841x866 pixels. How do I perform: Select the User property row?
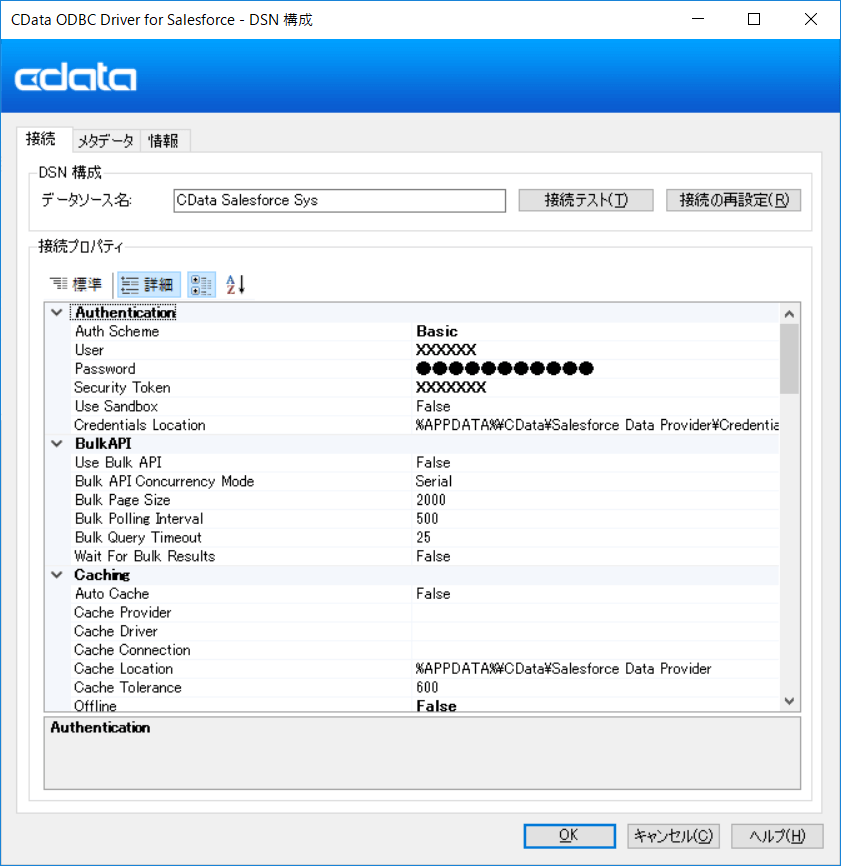(425, 350)
